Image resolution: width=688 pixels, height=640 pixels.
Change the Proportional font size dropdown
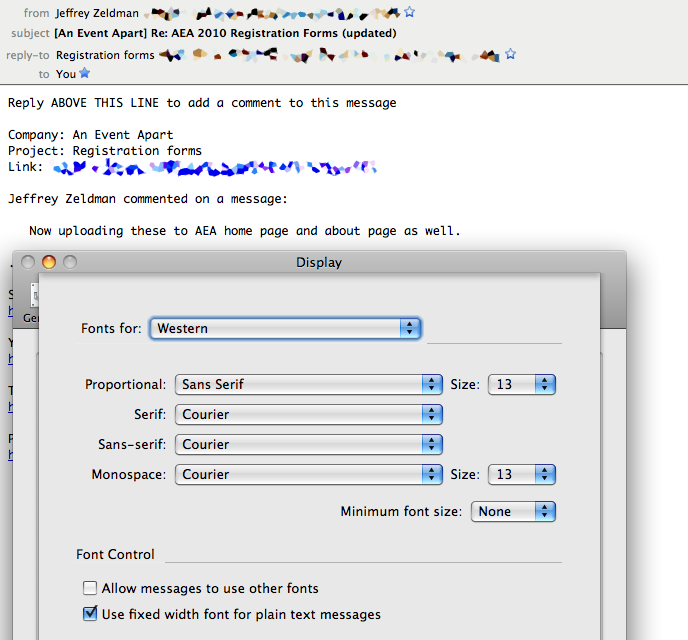pyautogui.click(x=522, y=384)
